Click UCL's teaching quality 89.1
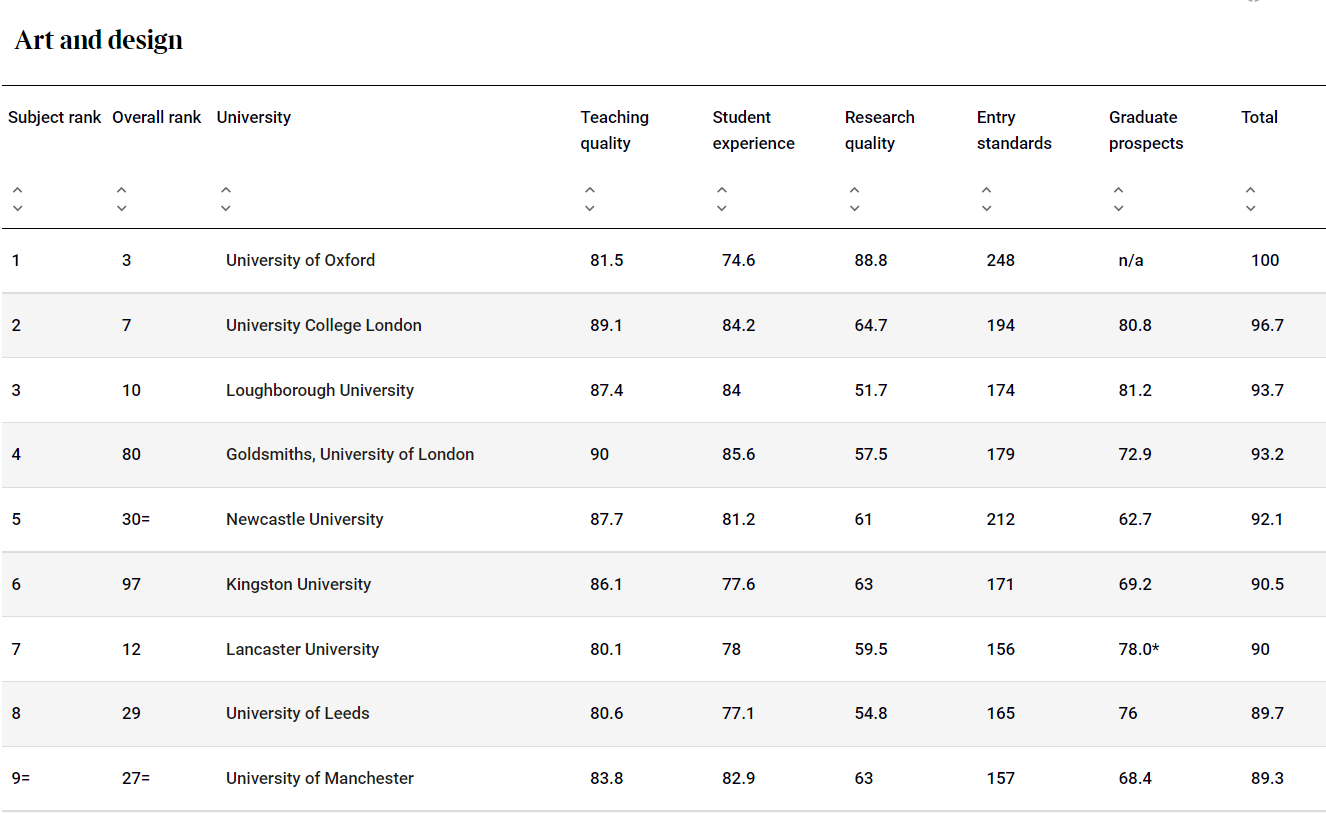 (x=606, y=325)
